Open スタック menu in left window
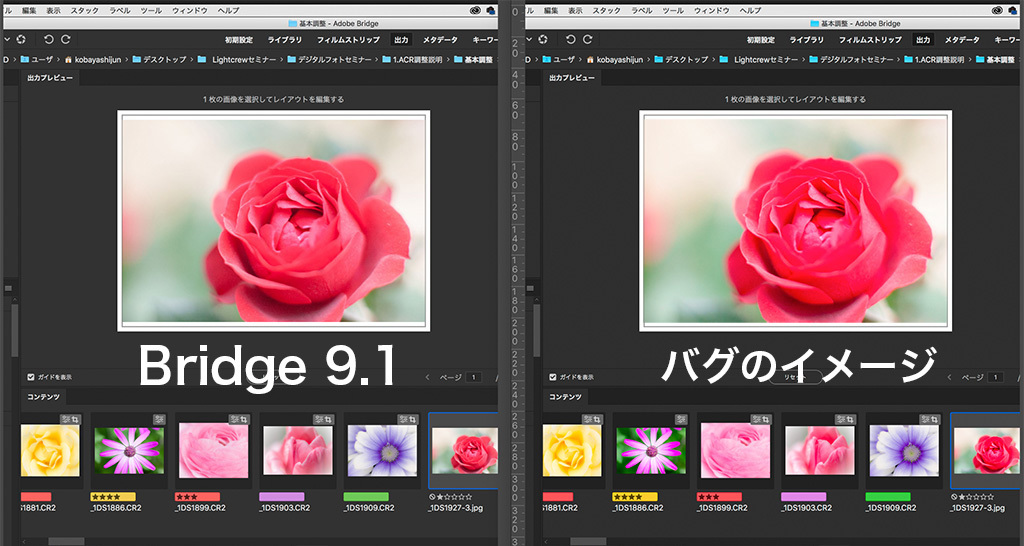This screenshot has width=1024, height=546. [84, 10]
